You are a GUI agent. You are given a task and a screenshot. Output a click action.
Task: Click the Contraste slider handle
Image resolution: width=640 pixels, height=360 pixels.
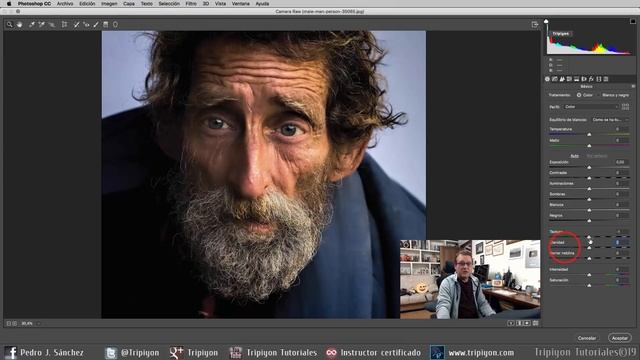589,178
